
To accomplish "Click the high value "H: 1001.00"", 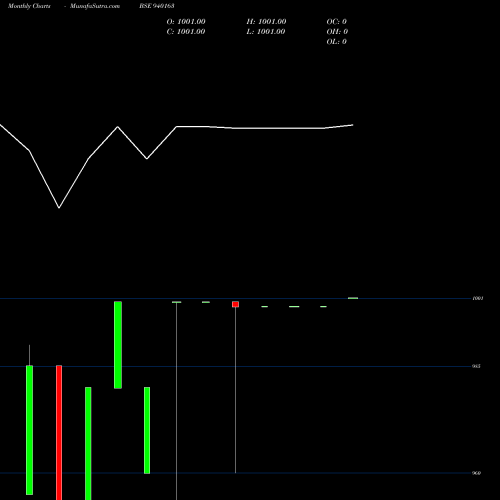I will (x=266, y=22).
